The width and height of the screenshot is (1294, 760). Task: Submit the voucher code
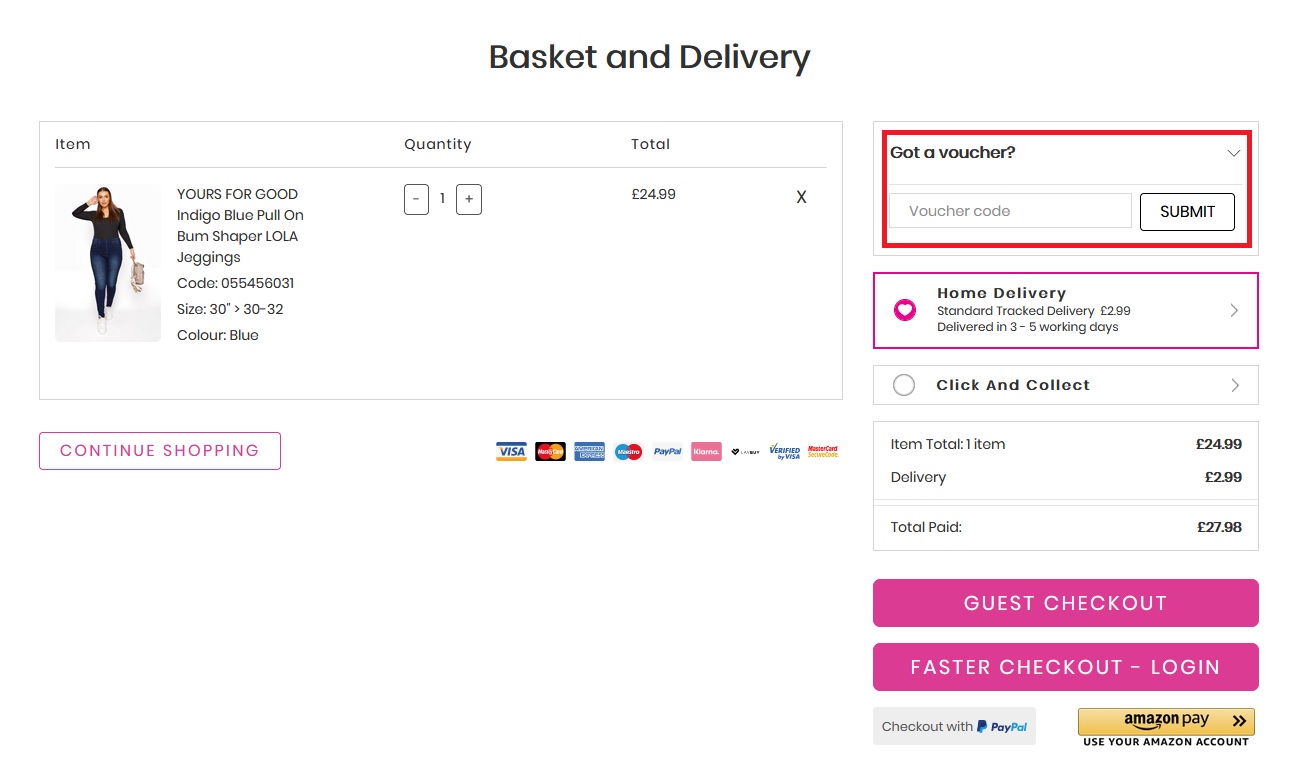point(1187,212)
